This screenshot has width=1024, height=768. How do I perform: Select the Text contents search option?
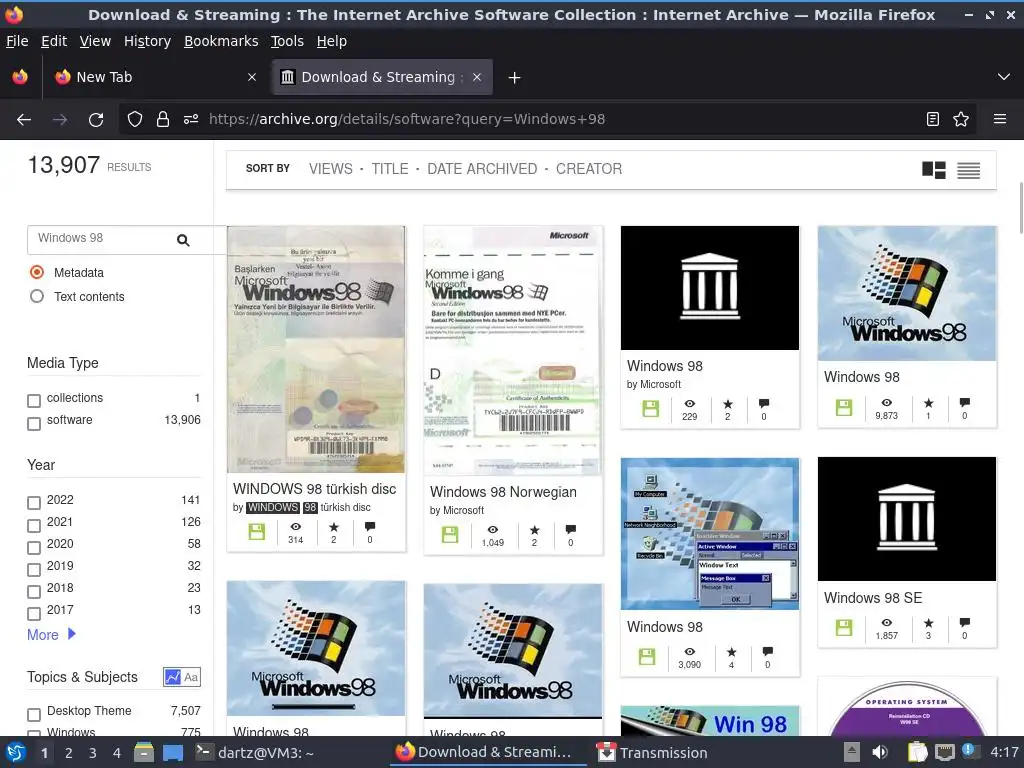(x=37, y=296)
